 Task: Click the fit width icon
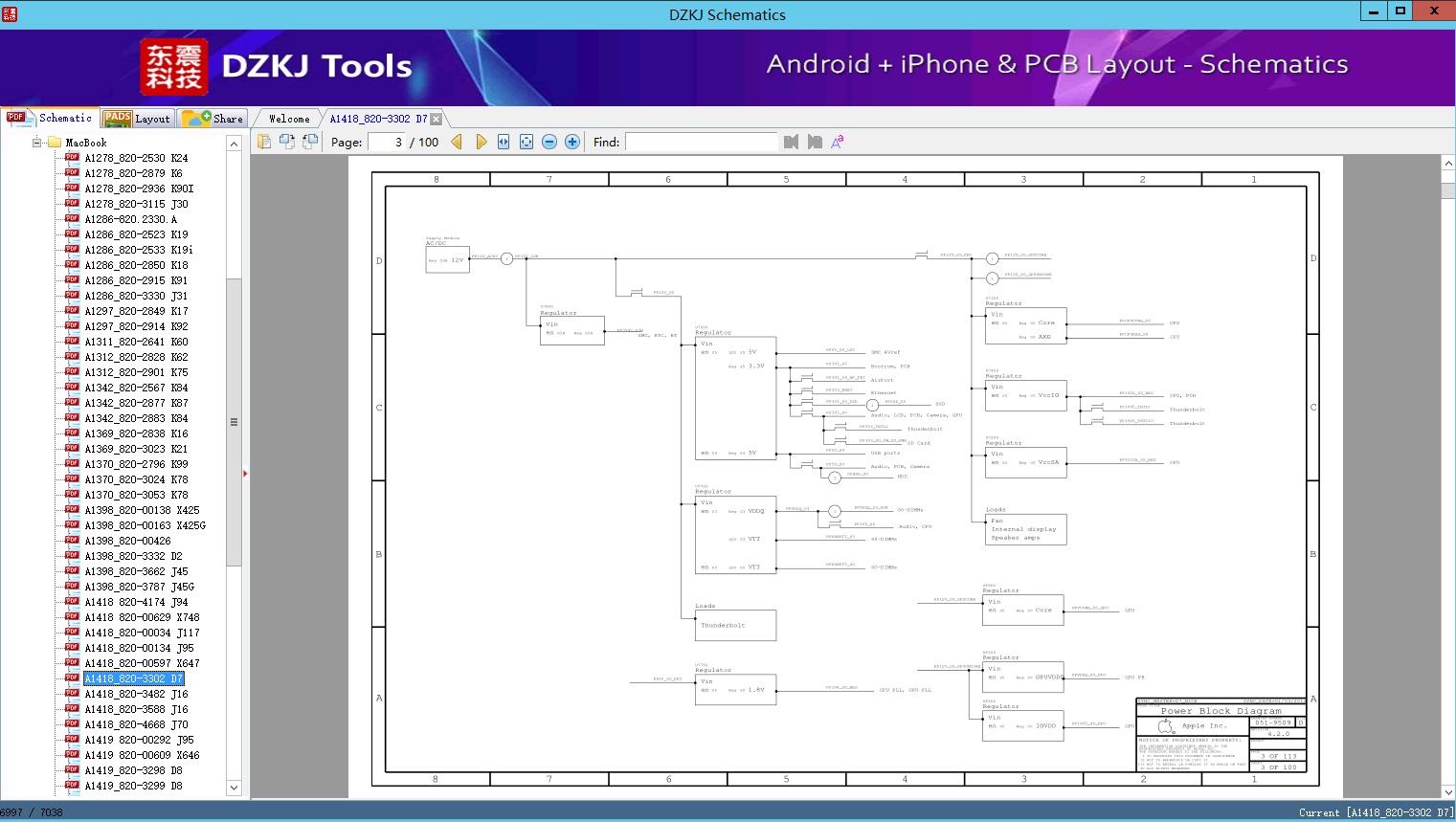pos(504,142)
